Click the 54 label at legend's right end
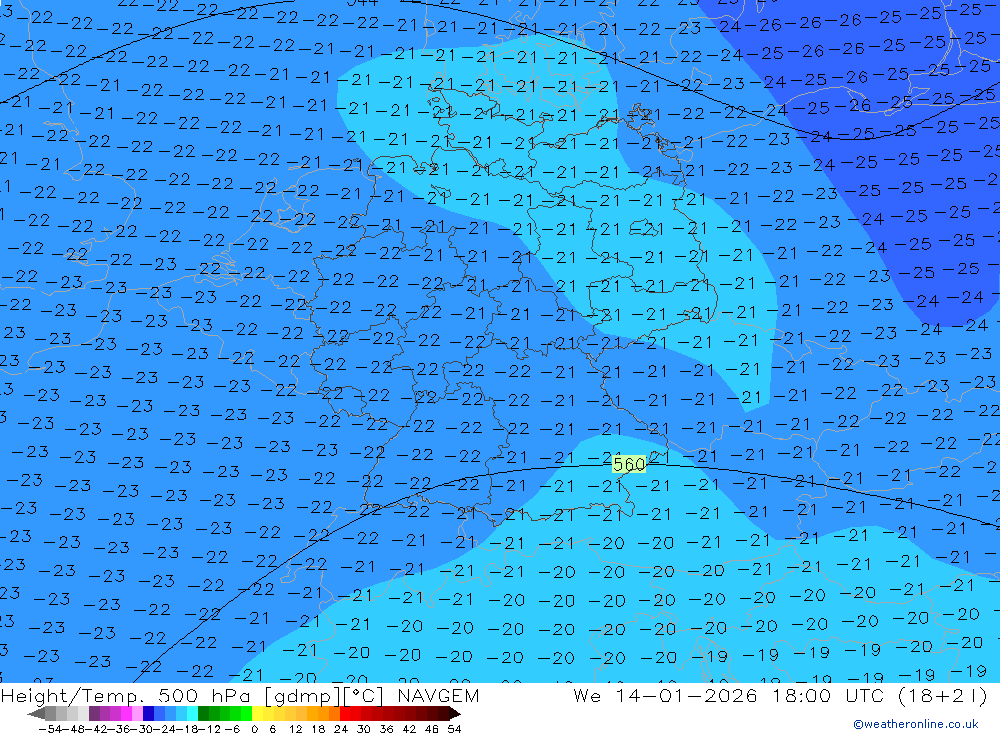The width and height of the screenshot is (1000, 733). coord(454,729)
